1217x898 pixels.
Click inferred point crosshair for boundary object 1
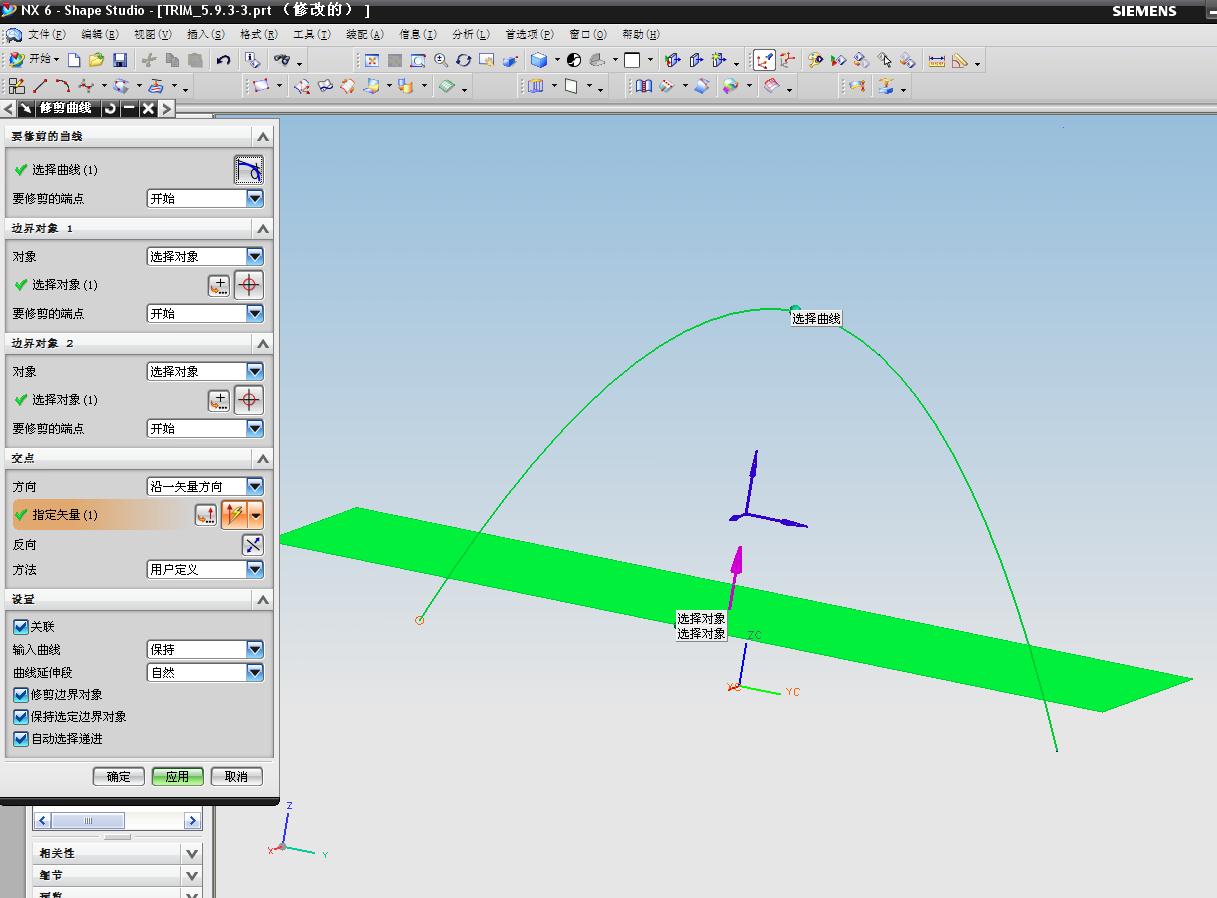point(249,286)
